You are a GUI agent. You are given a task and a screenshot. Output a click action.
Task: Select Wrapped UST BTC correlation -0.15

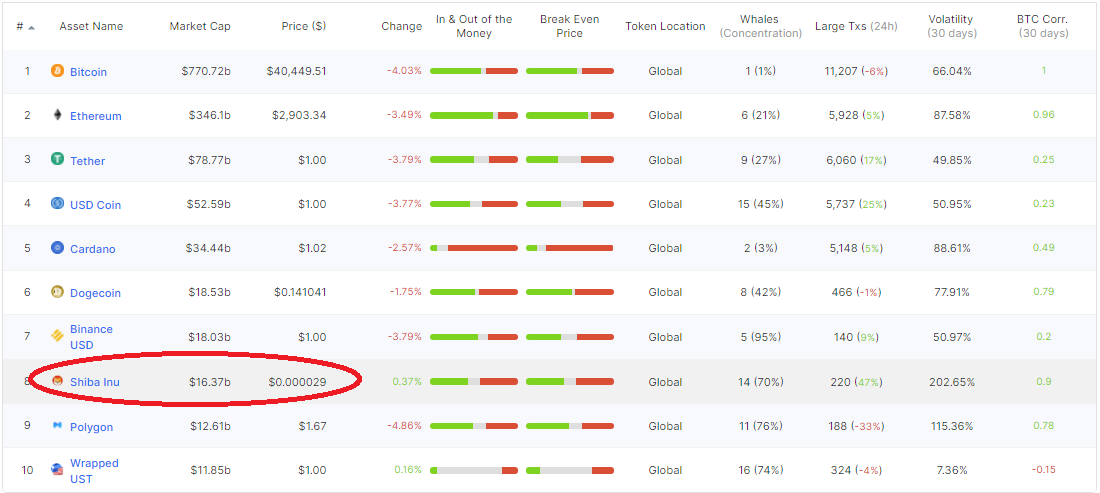pos(1045,470)
